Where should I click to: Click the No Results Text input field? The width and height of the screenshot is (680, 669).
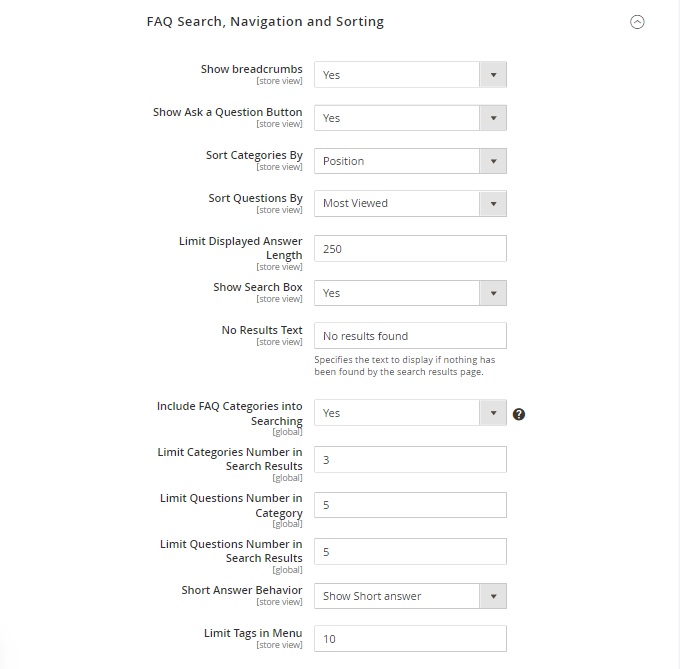pos(410,336)
